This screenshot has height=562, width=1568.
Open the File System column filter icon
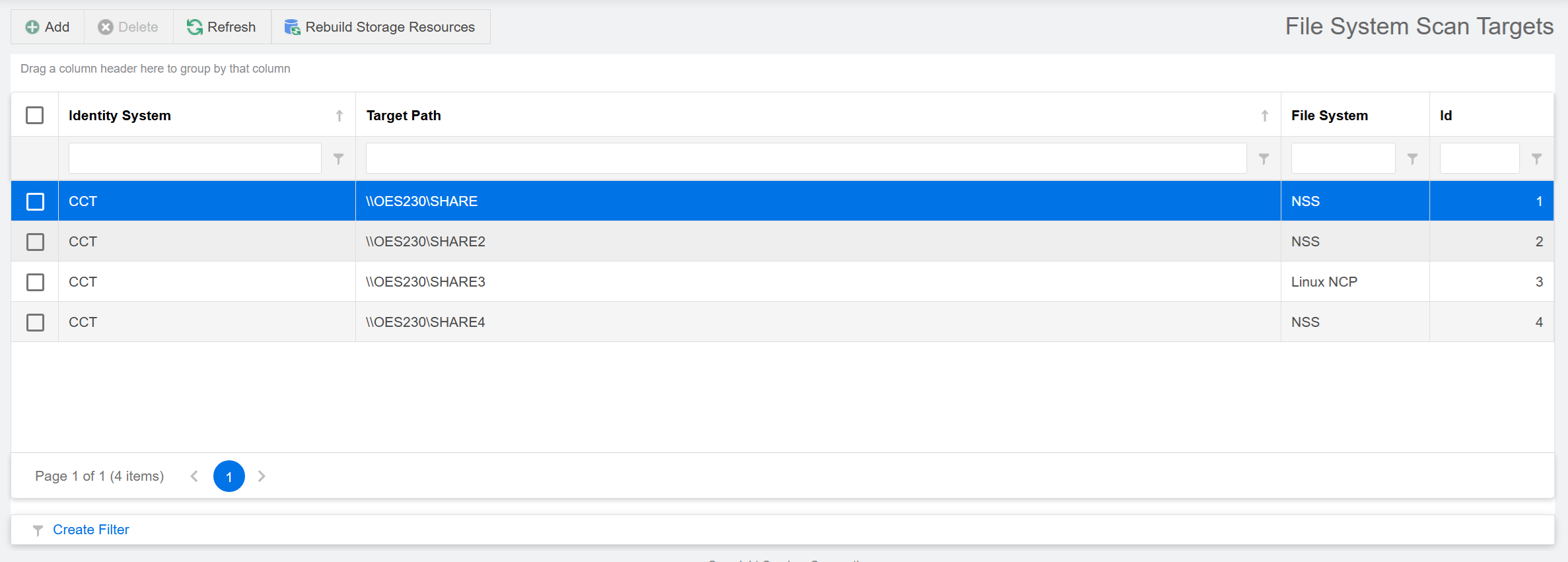click(x=1412, y=158)
